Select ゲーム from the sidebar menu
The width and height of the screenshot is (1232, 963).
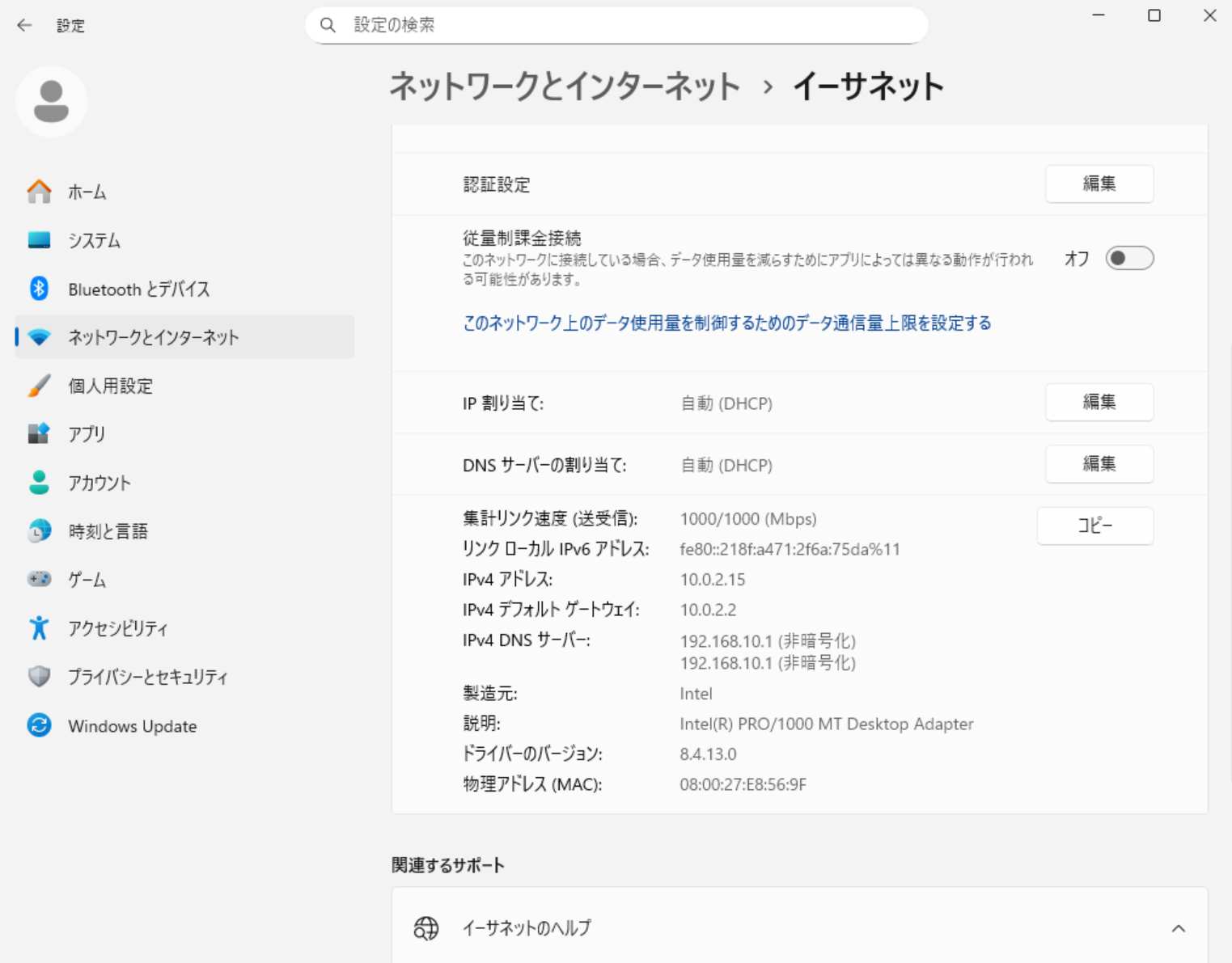click(87, 580)
